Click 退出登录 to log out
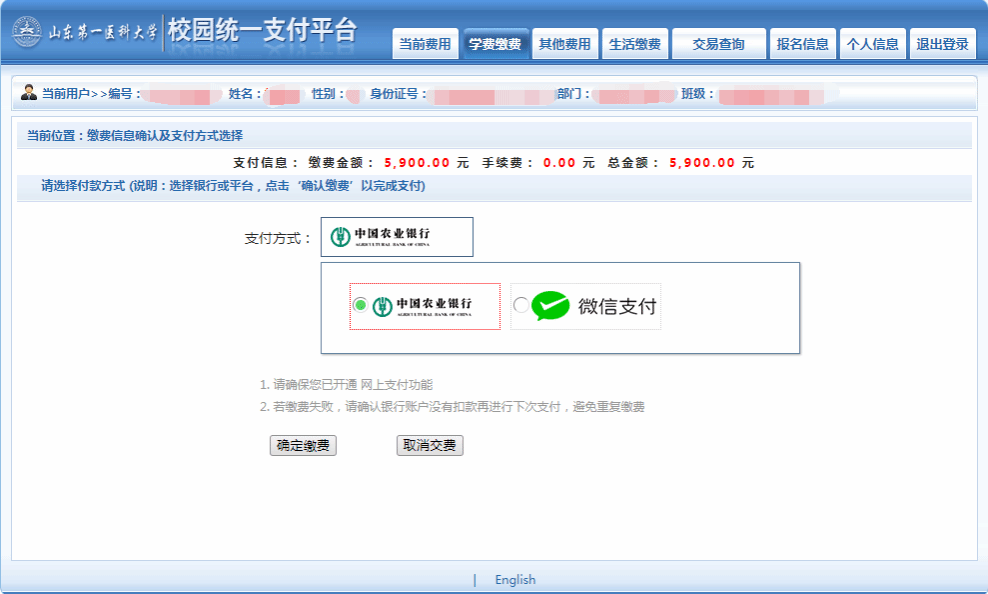This screenshot has width=988, height=594. 942,44
